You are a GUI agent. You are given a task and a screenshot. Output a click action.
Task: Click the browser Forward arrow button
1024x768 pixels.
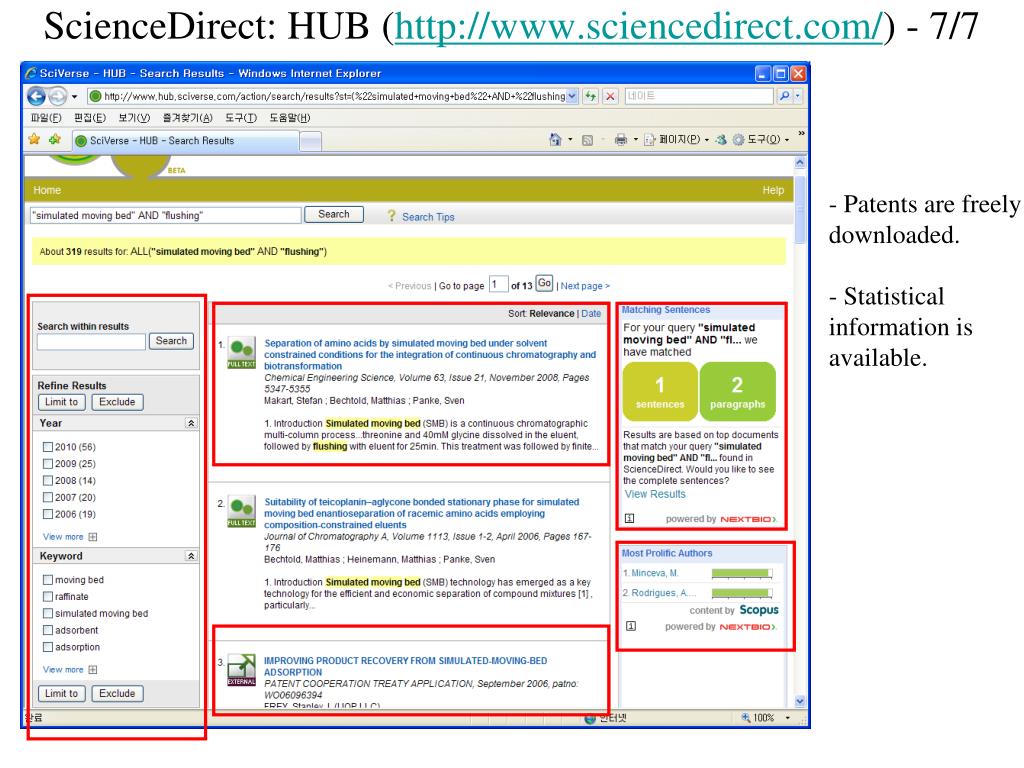57,97
